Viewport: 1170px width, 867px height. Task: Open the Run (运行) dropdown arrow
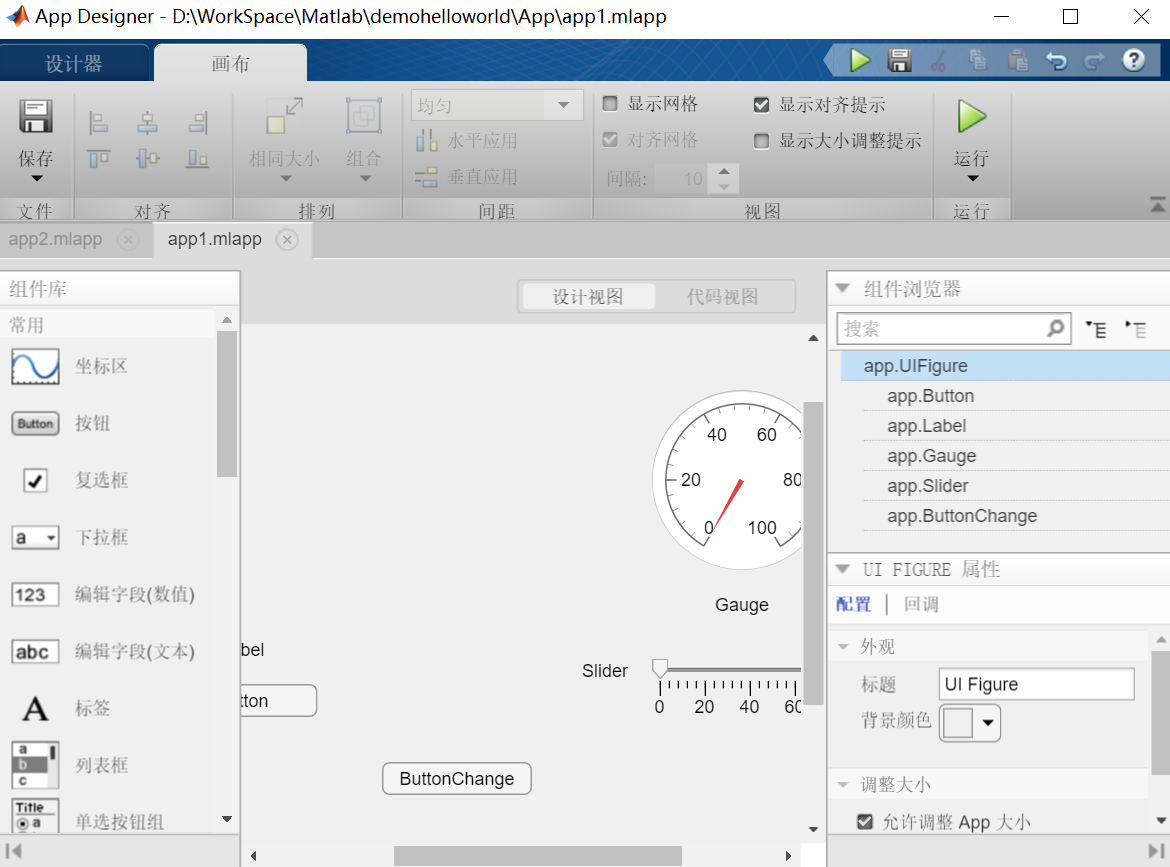click(972, 179)
